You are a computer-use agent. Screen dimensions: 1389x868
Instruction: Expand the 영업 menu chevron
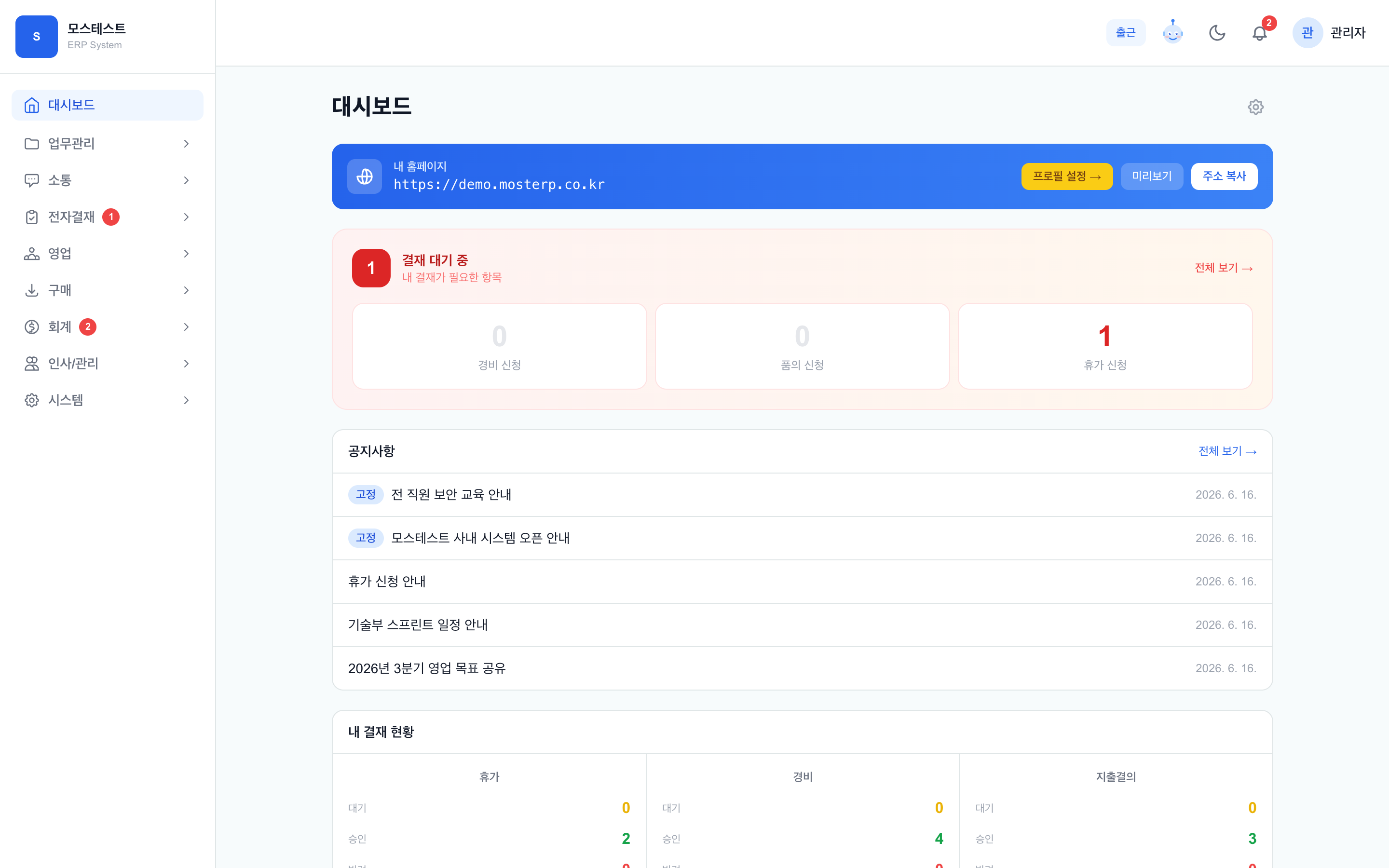[186, 254]
